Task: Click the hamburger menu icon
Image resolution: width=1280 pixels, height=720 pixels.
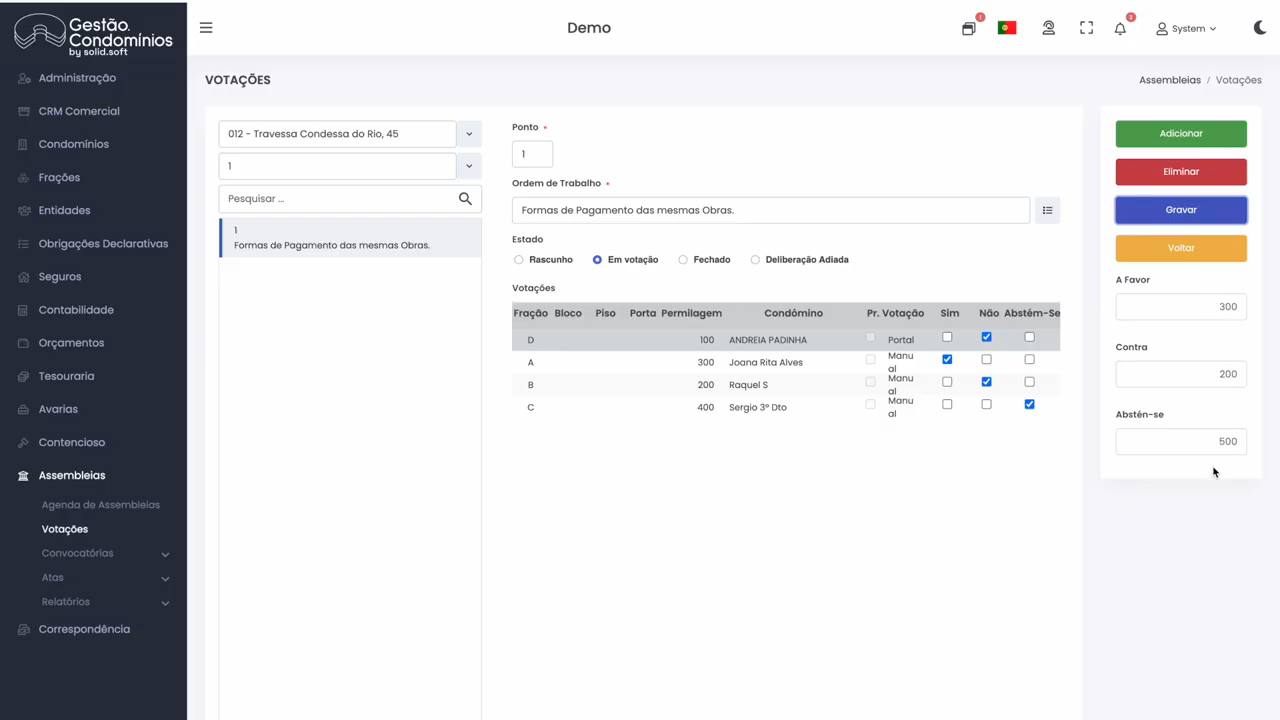Action: (x=206, y=28)
